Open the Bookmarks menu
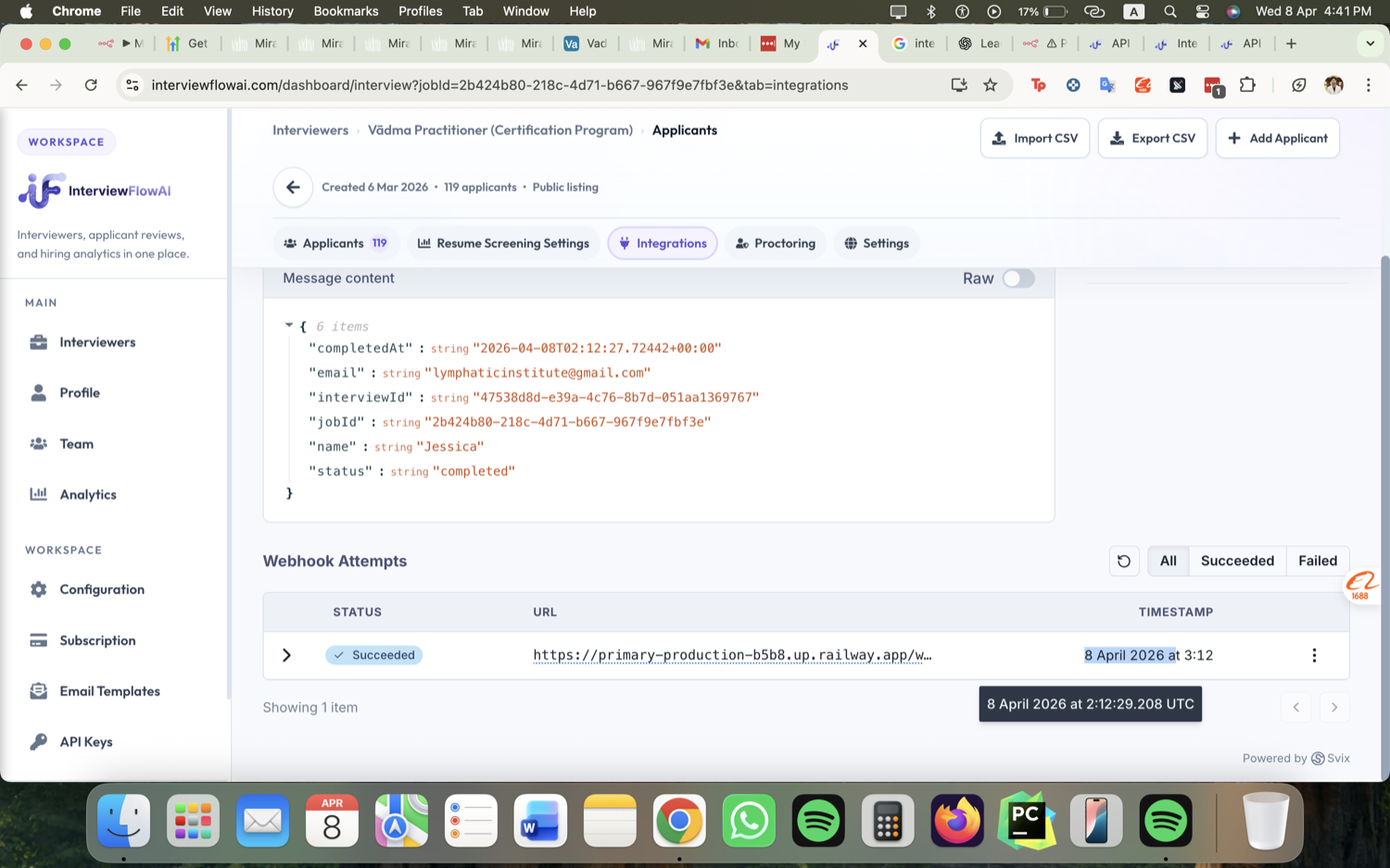This screenshot has height=868, width=1390. pyautogui.click(x=346, y=11)
